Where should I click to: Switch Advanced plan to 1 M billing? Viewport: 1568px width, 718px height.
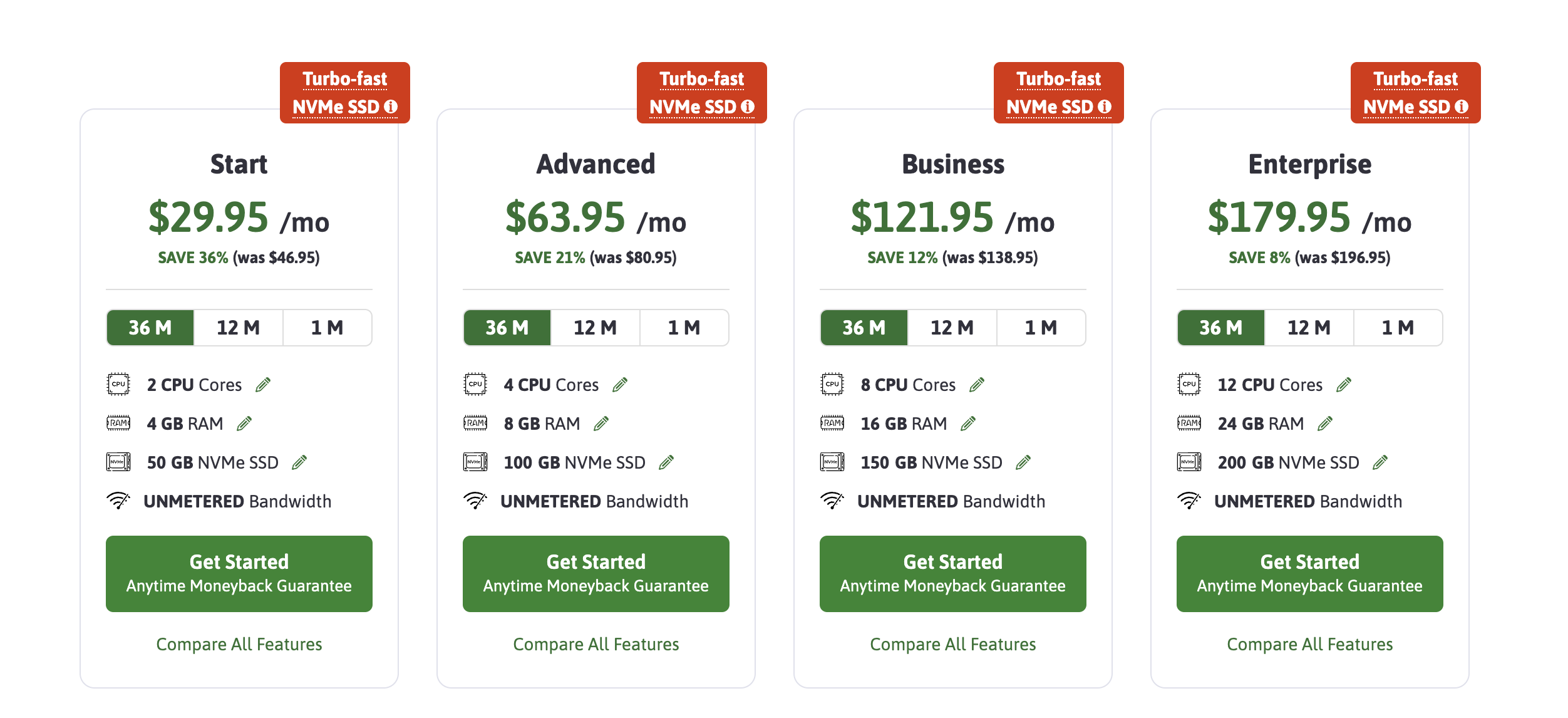(x=684, y=328)
